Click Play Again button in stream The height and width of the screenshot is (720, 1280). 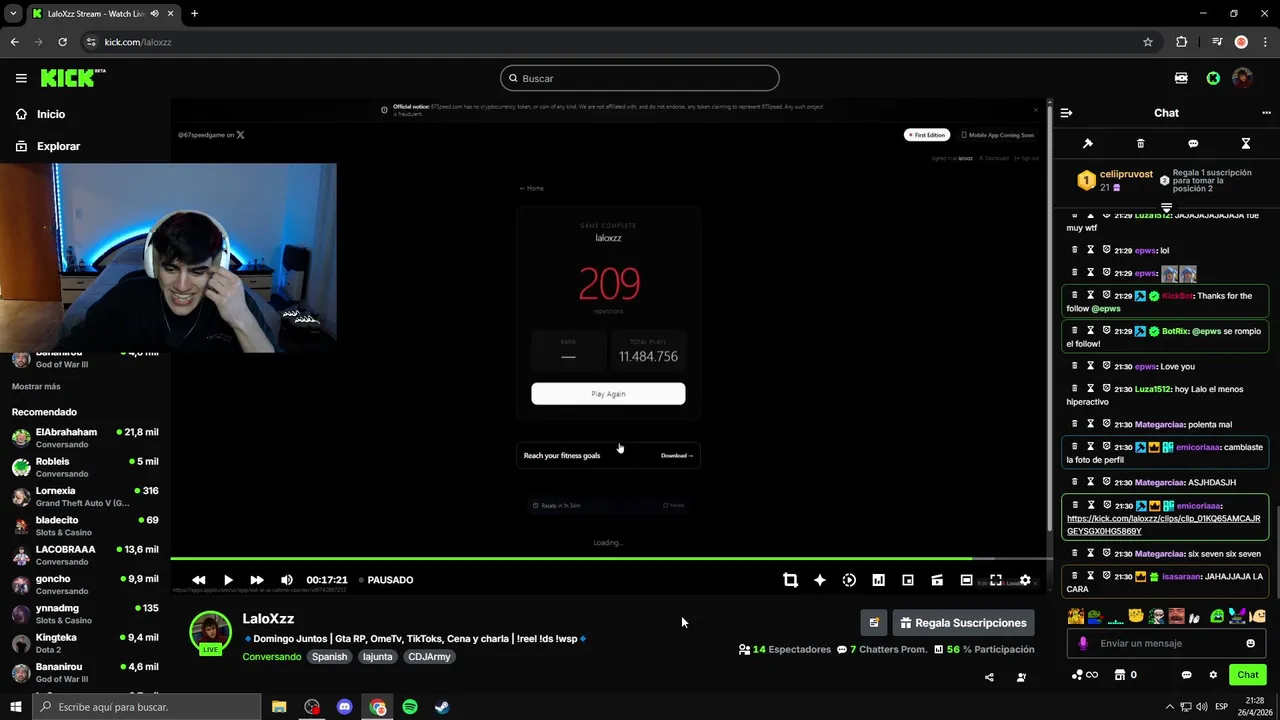point(608,394)
